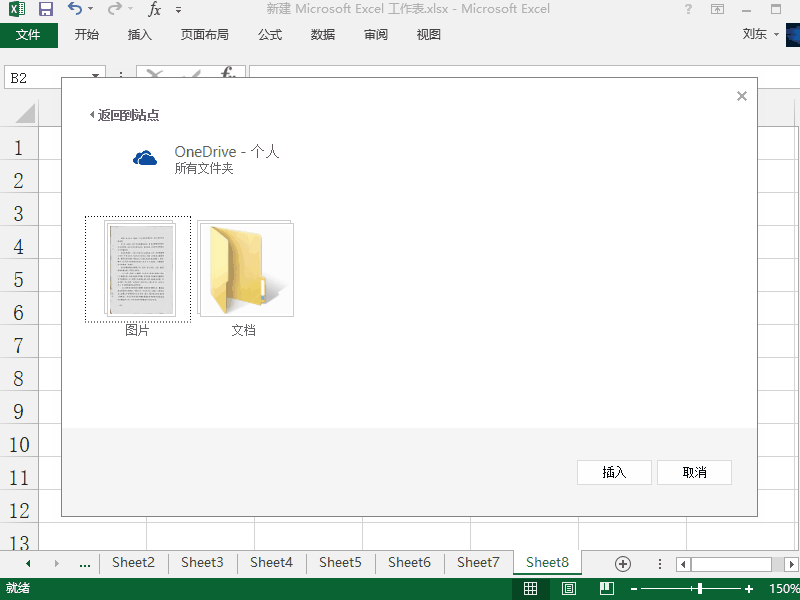Viewport: 800px width, 600px height.
Task: Expand the Customize Quick Access Toolbar arrow
Action: pyautogui.click(x=178, y=9)
